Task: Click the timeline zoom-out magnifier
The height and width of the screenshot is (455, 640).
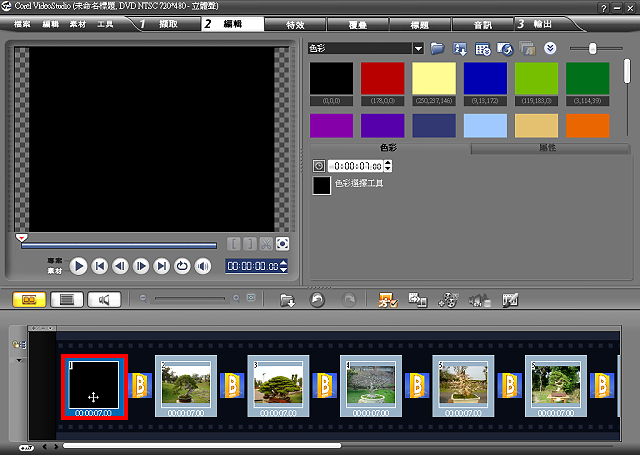Action: tap(143, 298)
